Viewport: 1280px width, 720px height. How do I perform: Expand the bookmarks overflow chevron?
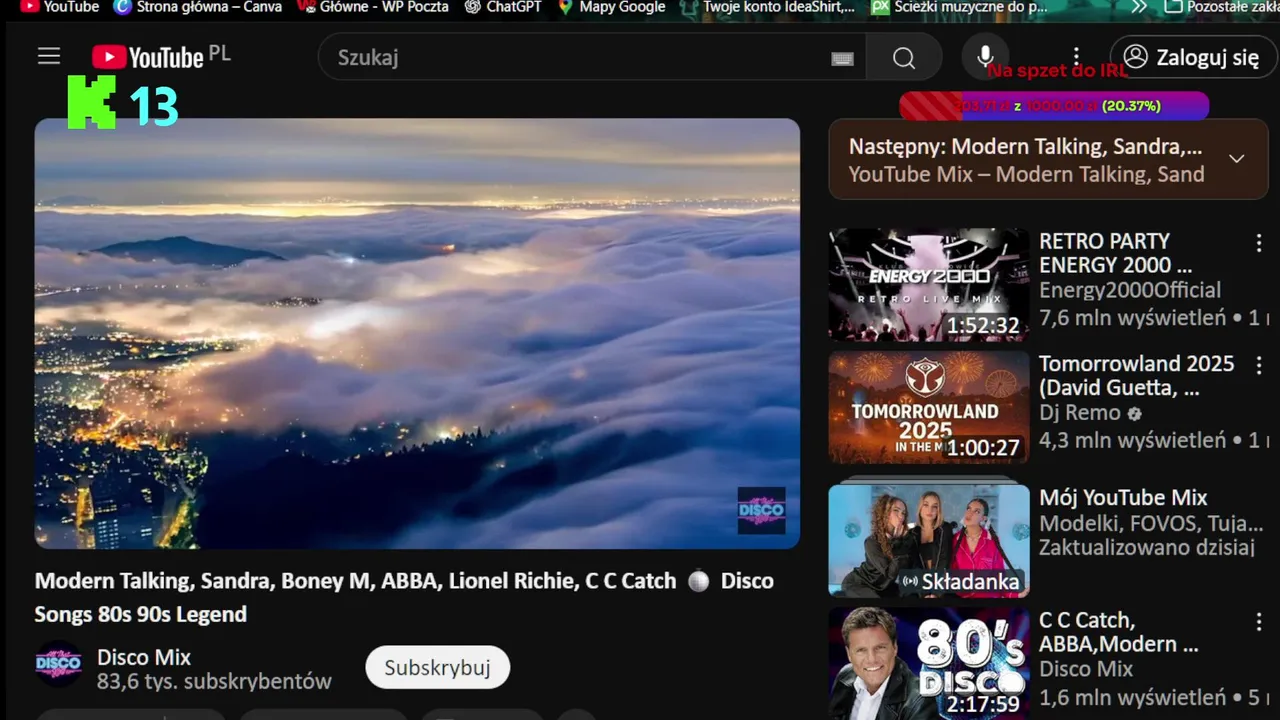[x=1139, y=7]
